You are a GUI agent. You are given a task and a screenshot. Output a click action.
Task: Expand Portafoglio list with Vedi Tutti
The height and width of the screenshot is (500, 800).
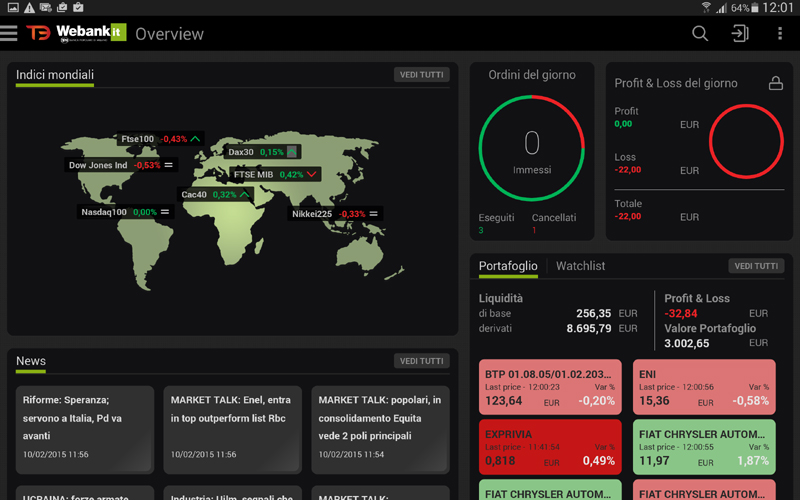coord(755,266)
